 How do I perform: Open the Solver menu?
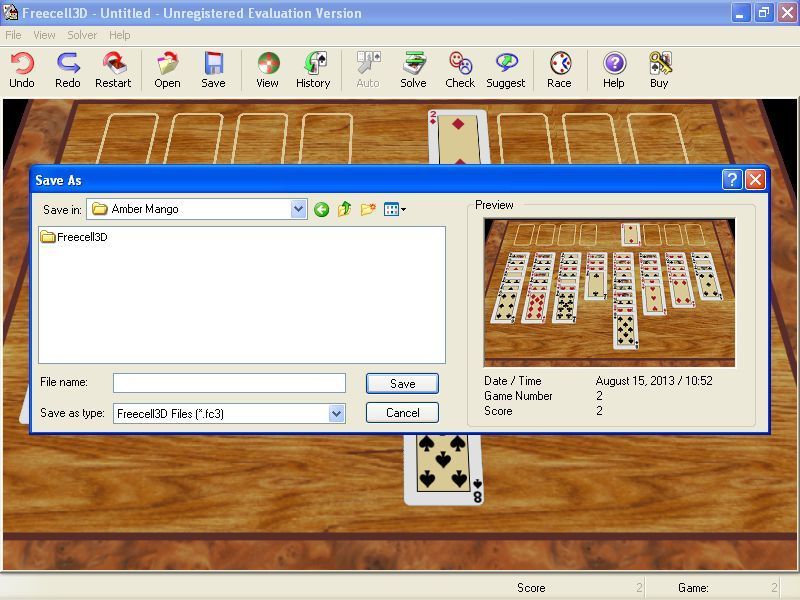(82, 35)
